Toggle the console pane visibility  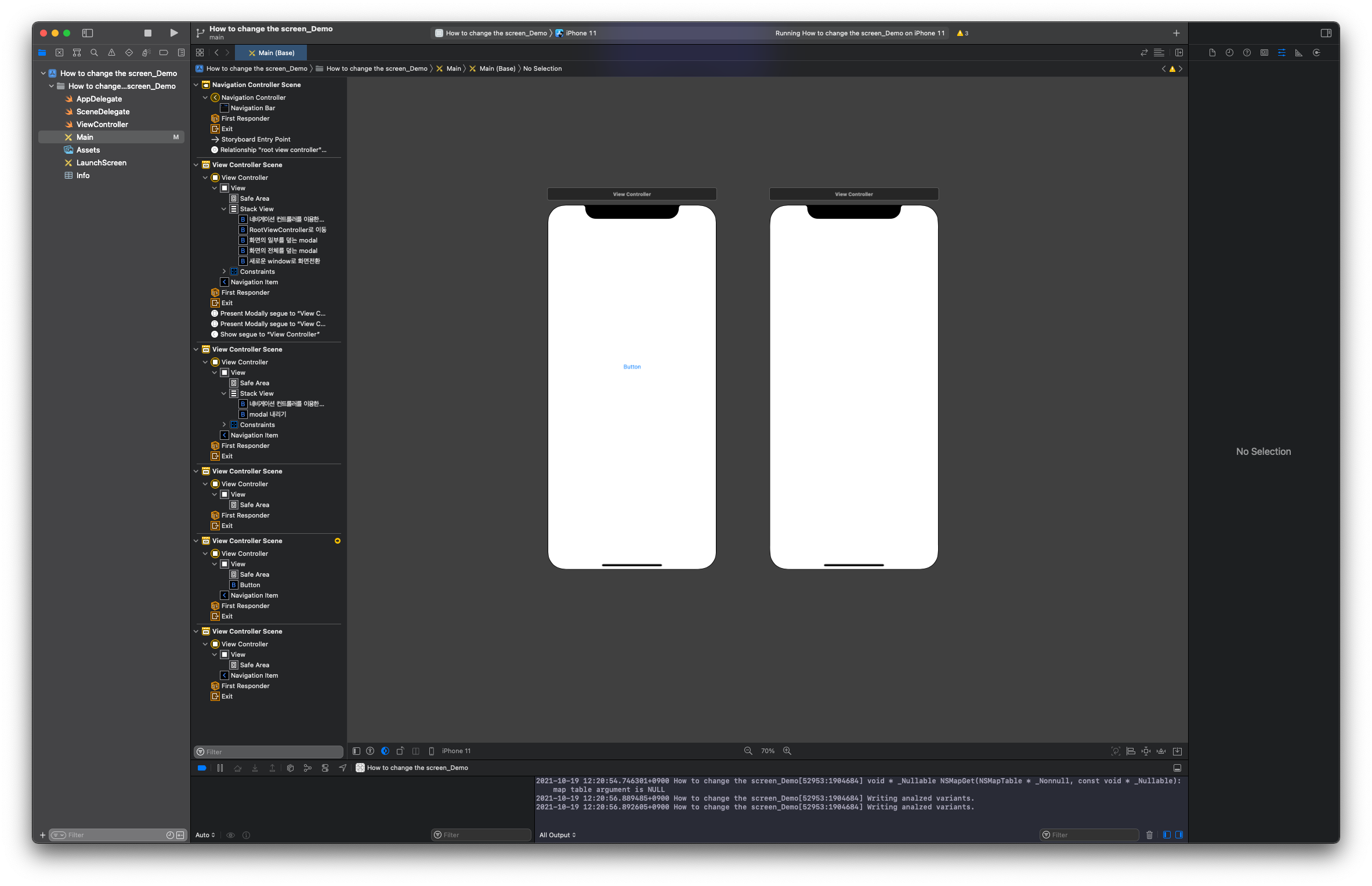[1179, 835]
